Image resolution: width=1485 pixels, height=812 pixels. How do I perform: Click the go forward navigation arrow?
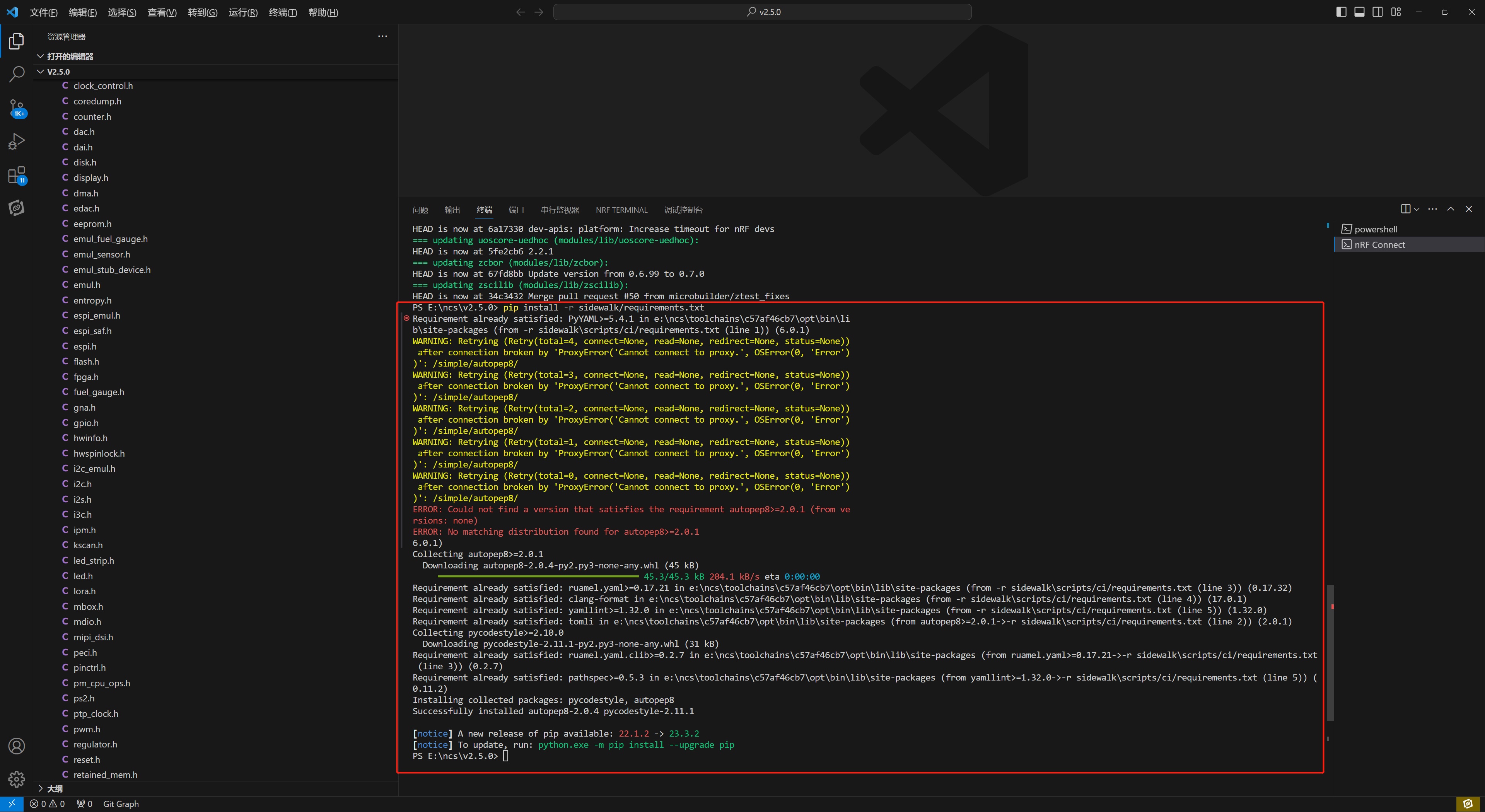[x=539, y=12]
